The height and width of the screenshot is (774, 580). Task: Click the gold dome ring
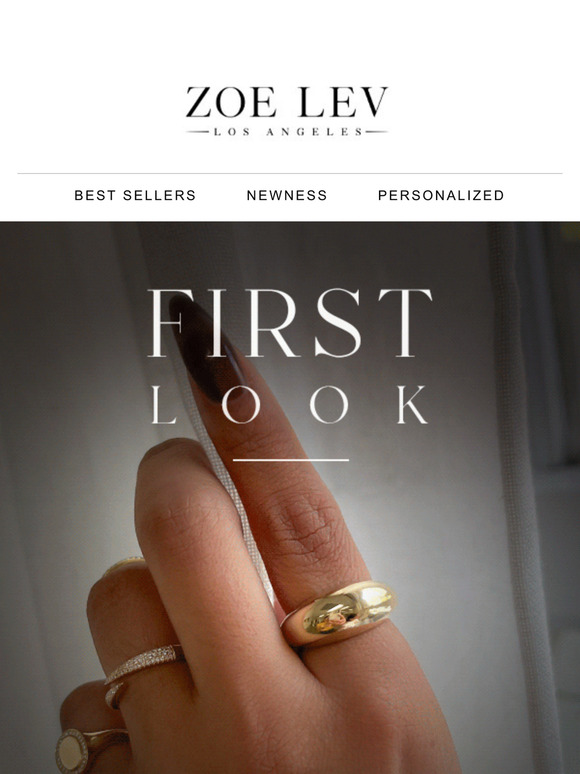[x=339, y=614]
